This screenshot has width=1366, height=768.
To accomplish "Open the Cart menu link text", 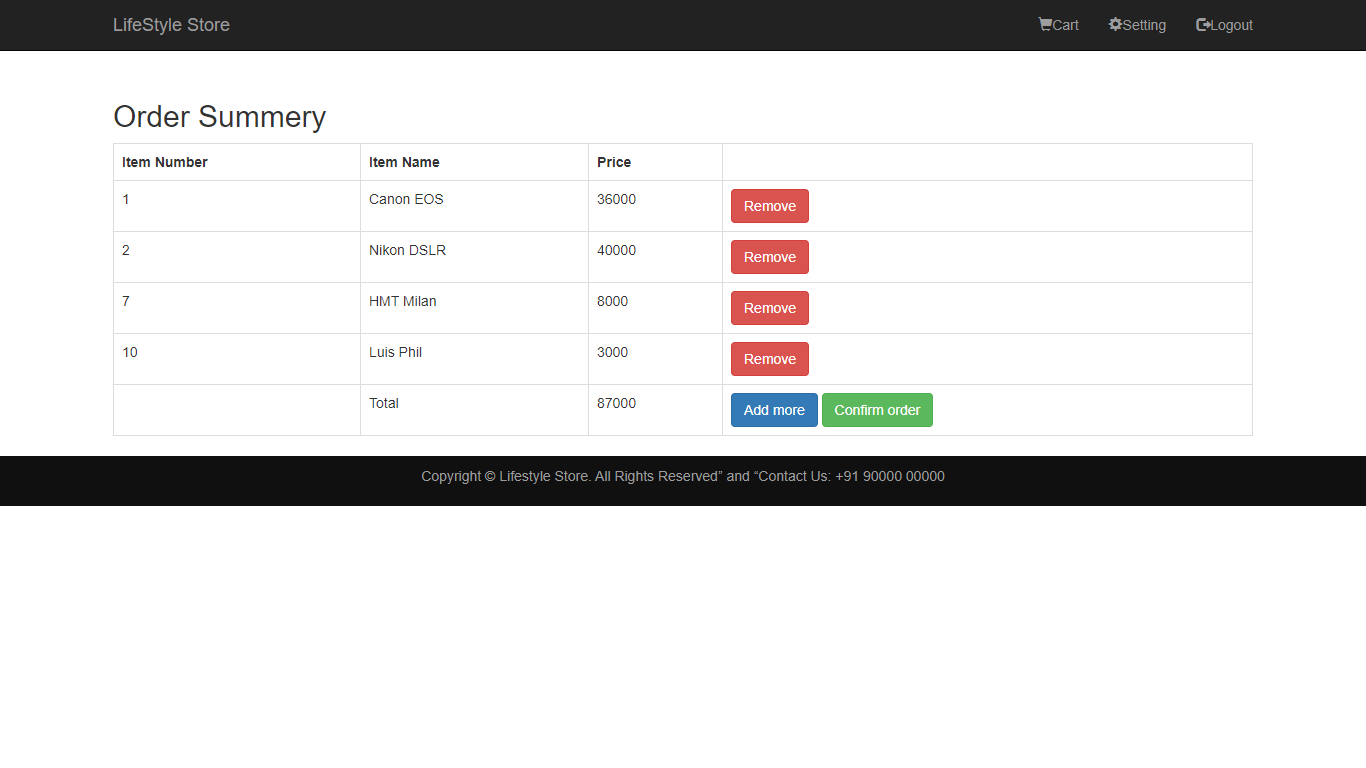I will pos(1066,25).
